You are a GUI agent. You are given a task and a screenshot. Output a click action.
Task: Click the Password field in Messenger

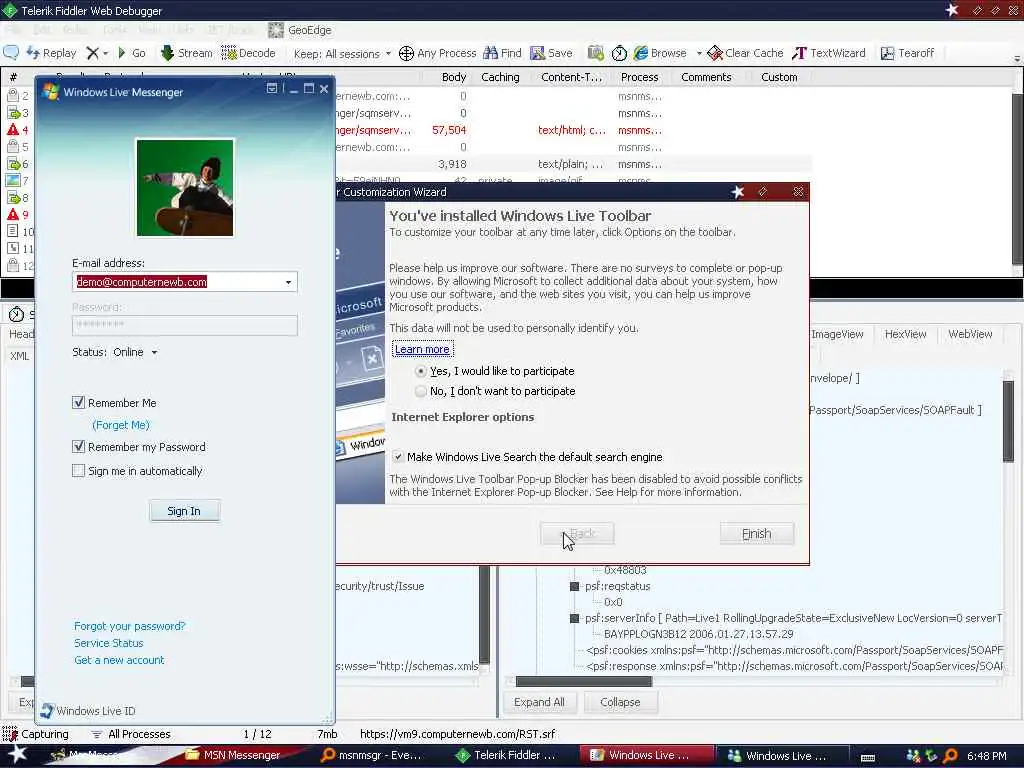(x=185, y=325)
